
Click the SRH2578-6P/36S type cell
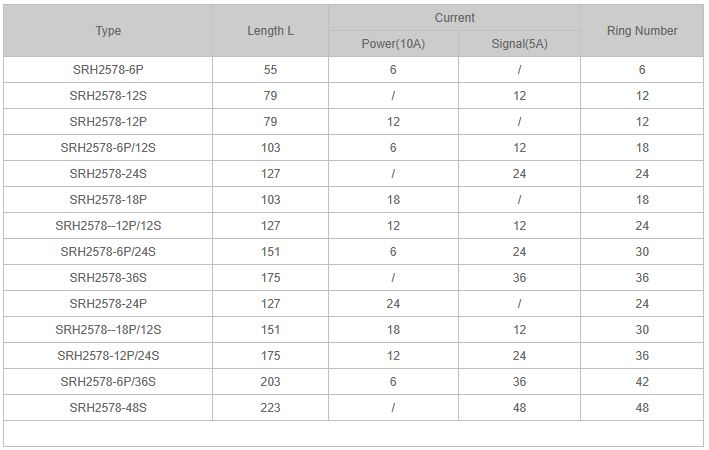tap(108, 382)
